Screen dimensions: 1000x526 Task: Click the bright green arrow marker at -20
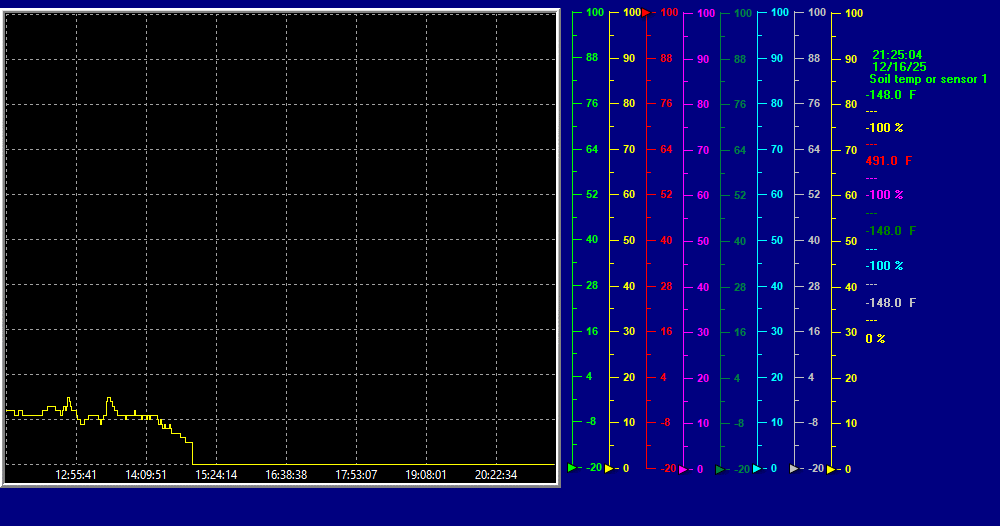click(572, 467)
